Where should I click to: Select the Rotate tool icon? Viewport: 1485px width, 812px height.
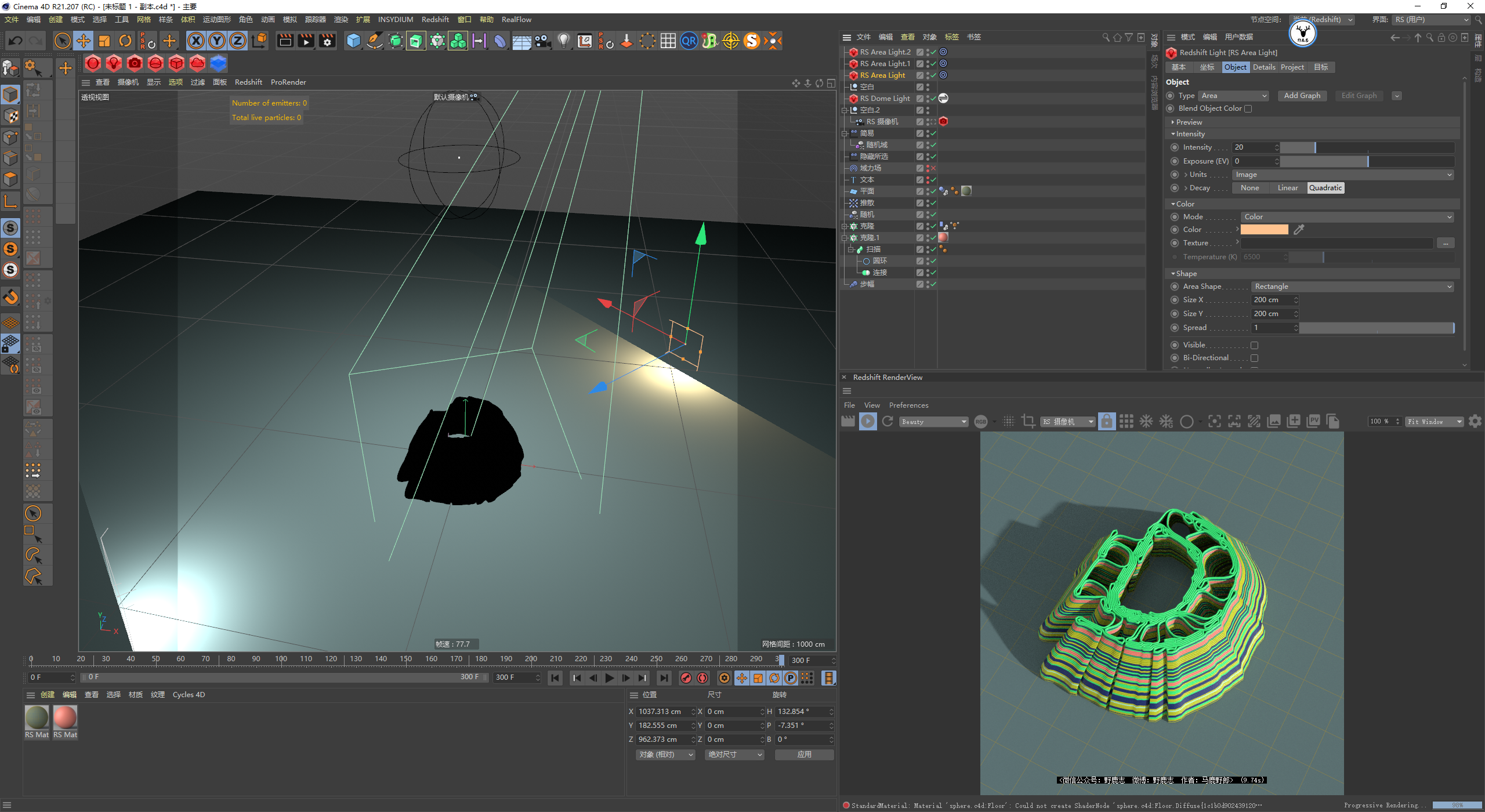coord(125,41)
